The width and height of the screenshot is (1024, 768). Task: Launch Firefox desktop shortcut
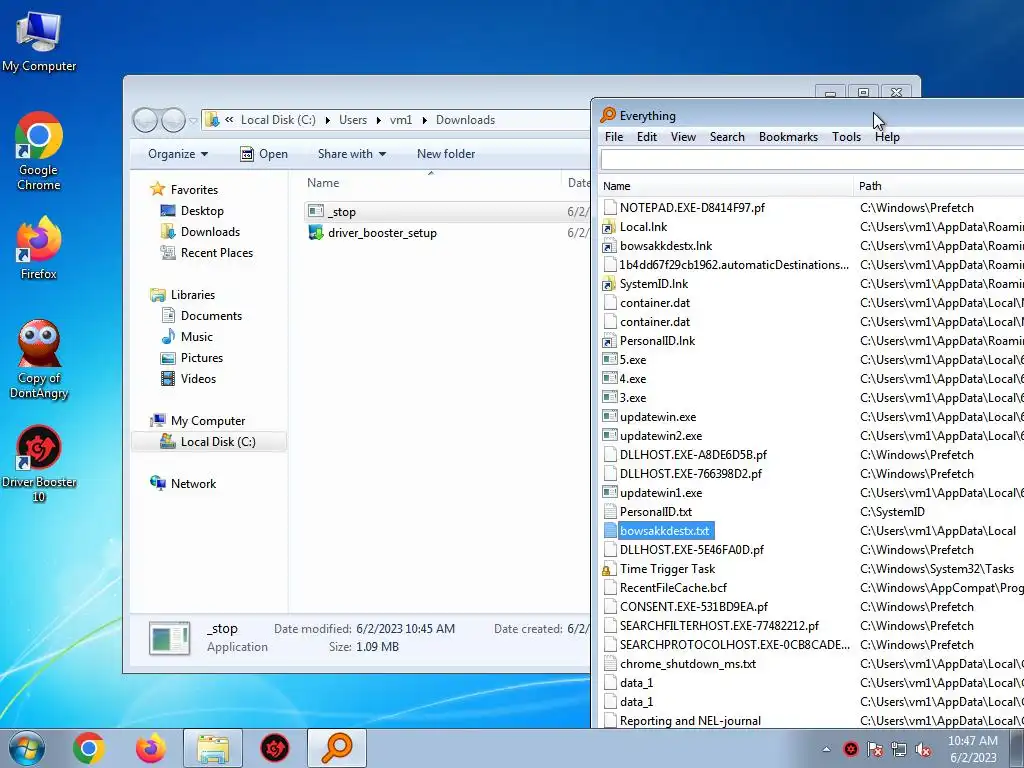point(39,248)
